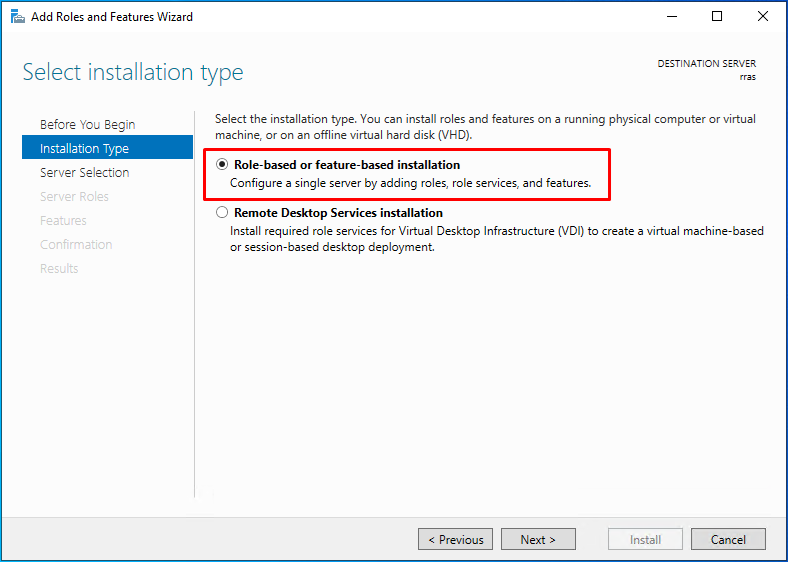Click the greyed-out Install button
This screenshot has width=788, height=562.
pyautogui.click(x=645, y=539)
